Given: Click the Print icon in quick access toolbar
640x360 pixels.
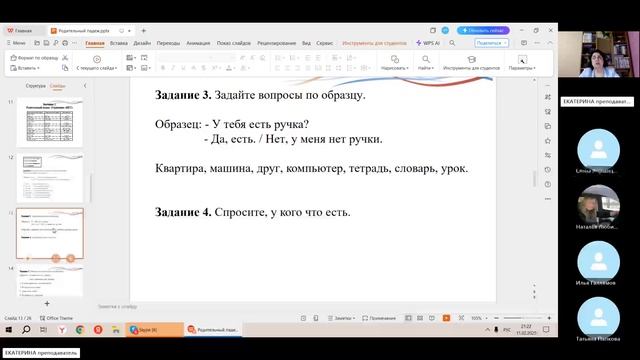Looking at the screenshot, I should [x=65, y=43].
